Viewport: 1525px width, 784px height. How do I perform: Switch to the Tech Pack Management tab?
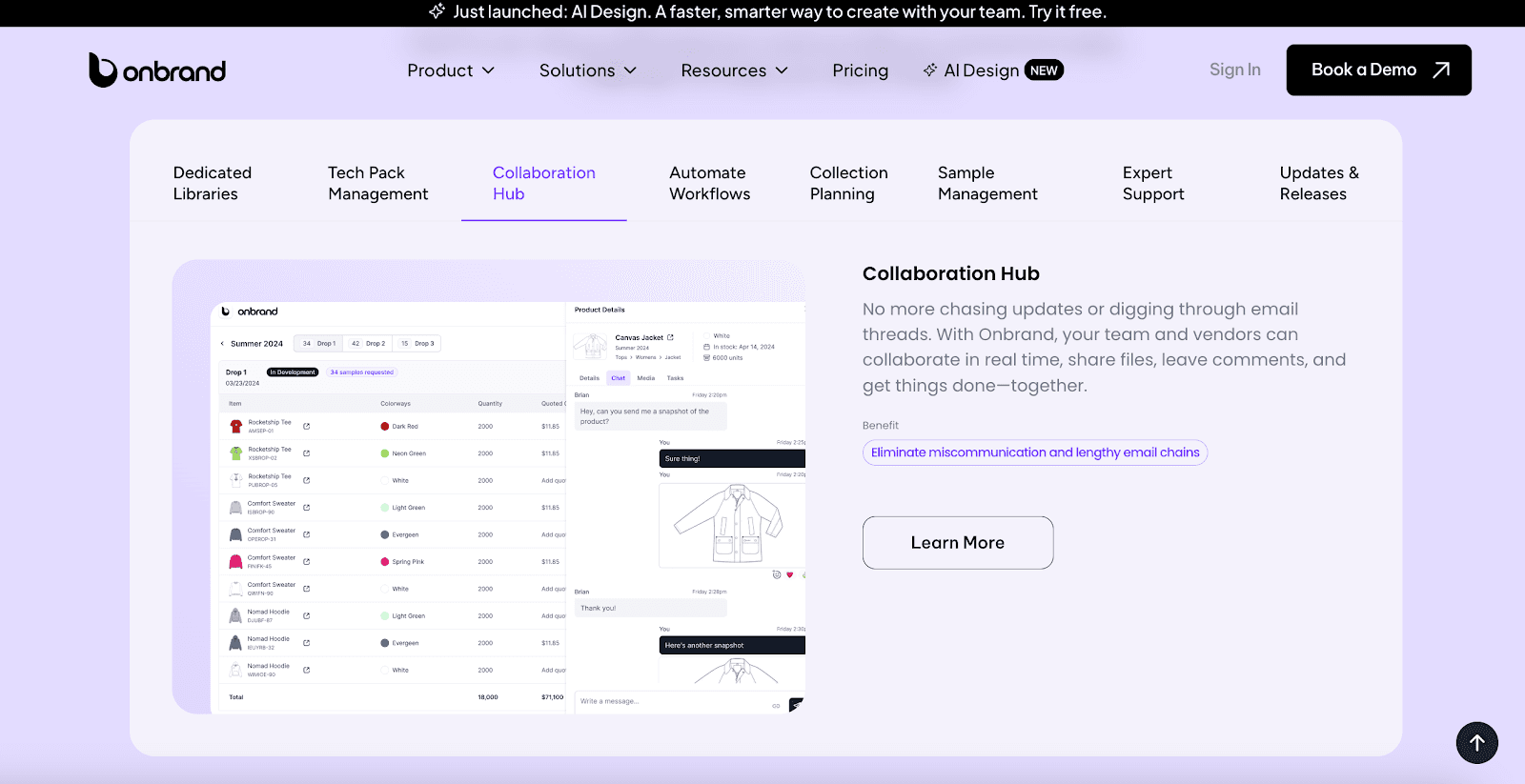378,183
